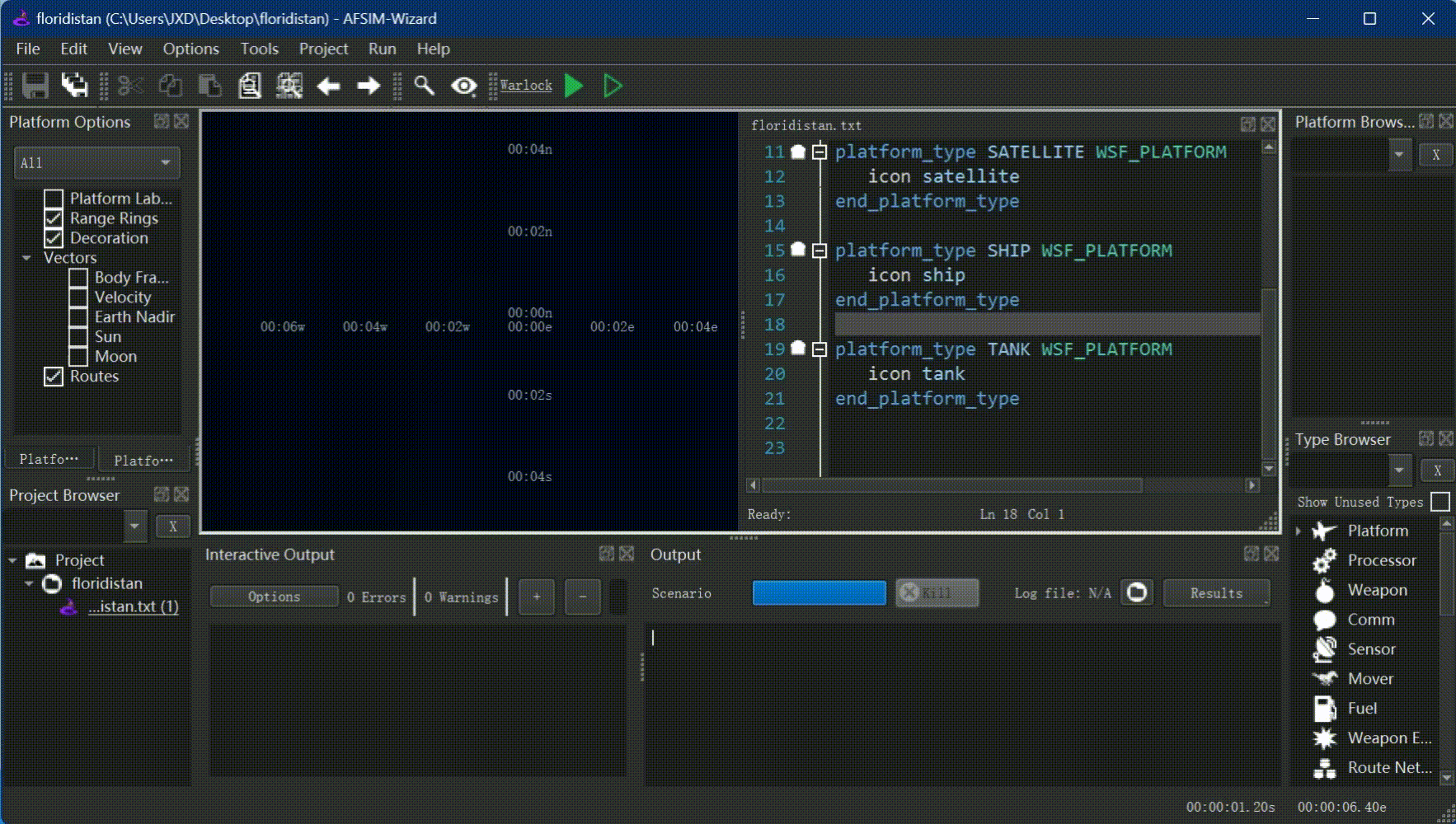The image size is (1456, 824).
Task: Click the outlined green Run button
Action: pos(613,86)
